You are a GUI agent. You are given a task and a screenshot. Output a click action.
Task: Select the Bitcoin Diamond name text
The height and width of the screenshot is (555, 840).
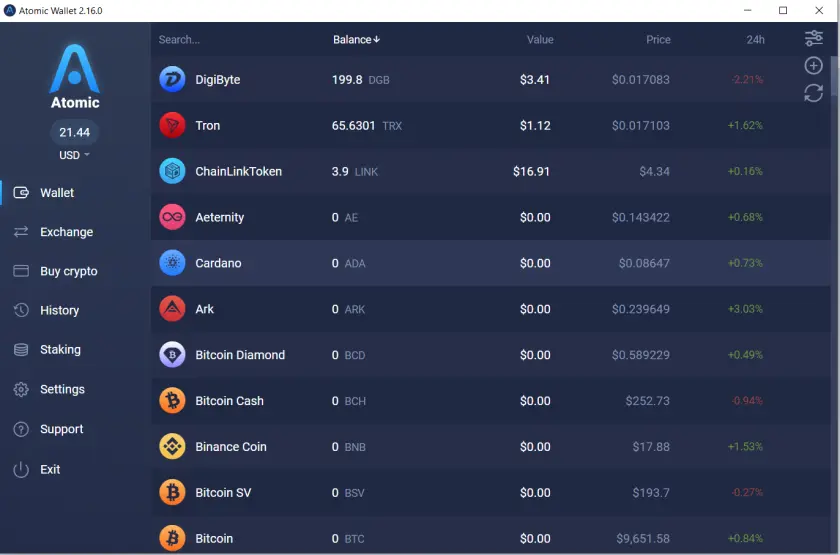pos(240,355)
